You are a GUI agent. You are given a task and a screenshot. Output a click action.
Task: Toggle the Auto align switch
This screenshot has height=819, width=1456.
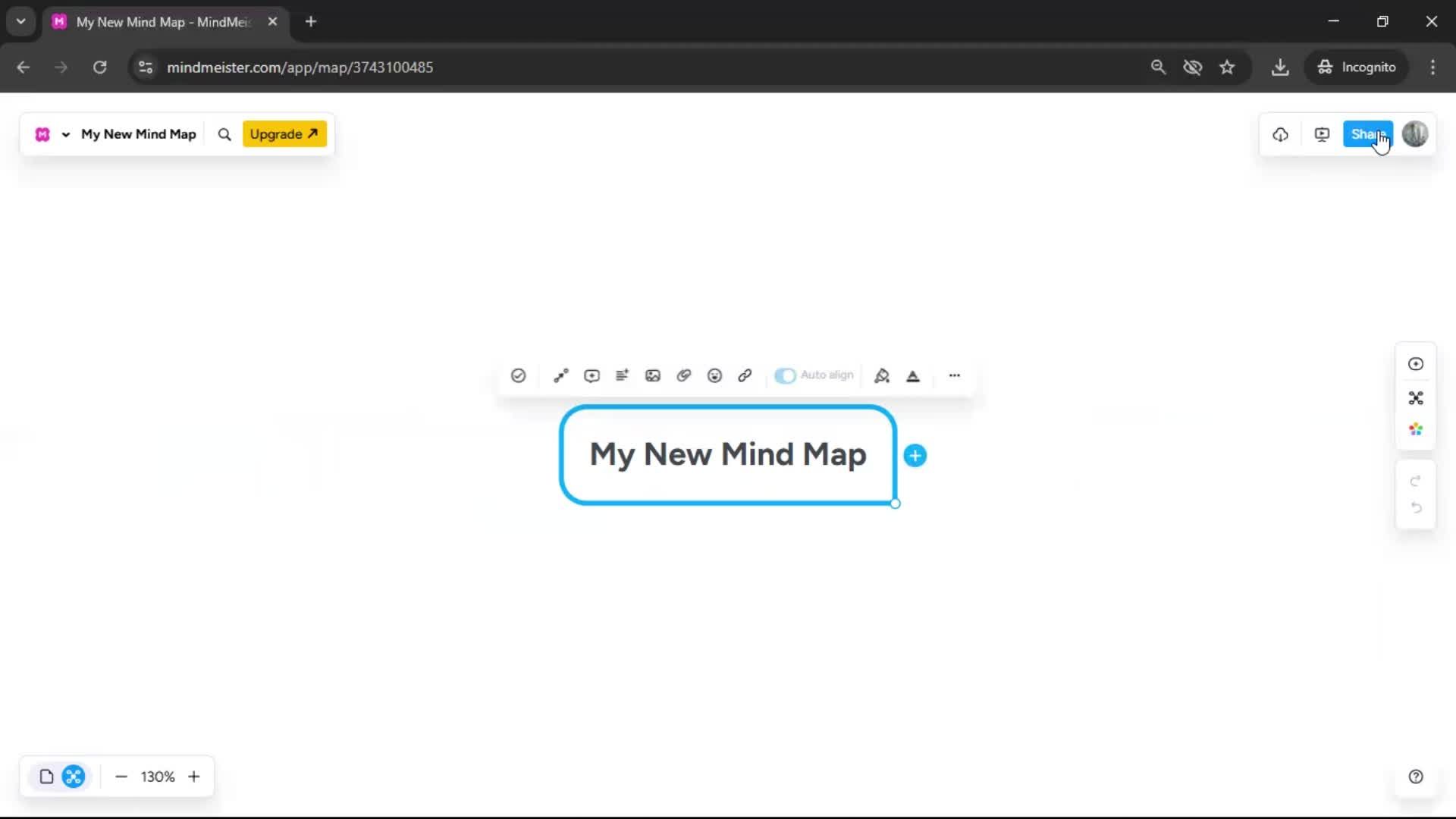click(785, 375)
